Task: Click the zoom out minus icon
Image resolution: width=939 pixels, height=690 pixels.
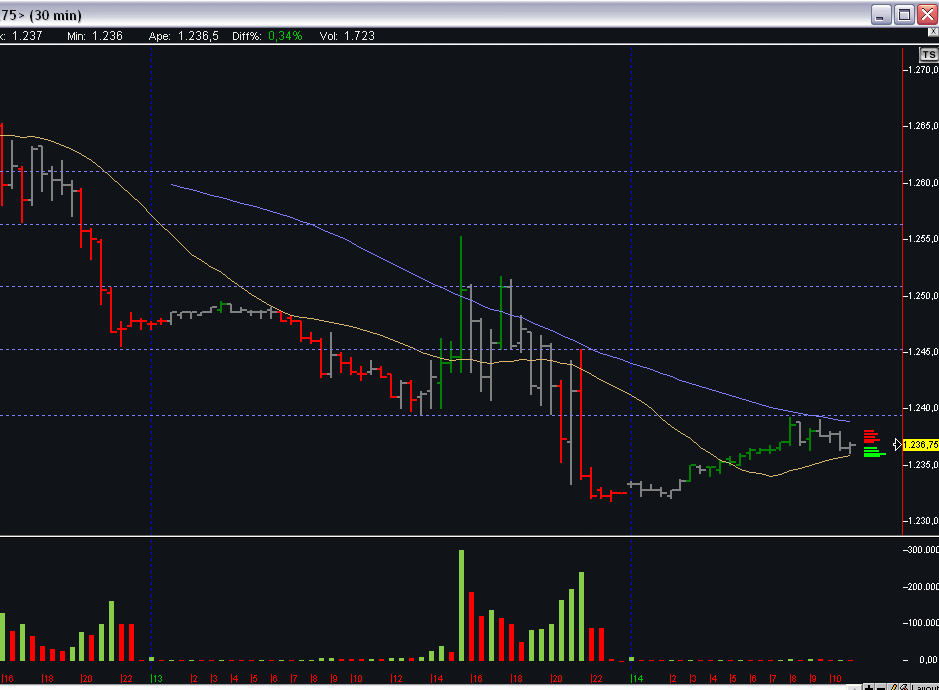Action: 880,686
